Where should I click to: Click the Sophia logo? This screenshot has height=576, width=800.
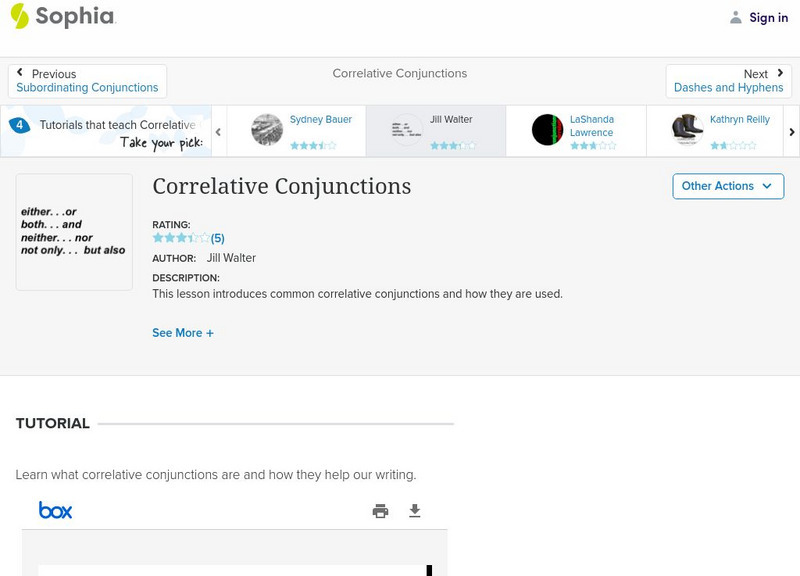click(62, 16)
